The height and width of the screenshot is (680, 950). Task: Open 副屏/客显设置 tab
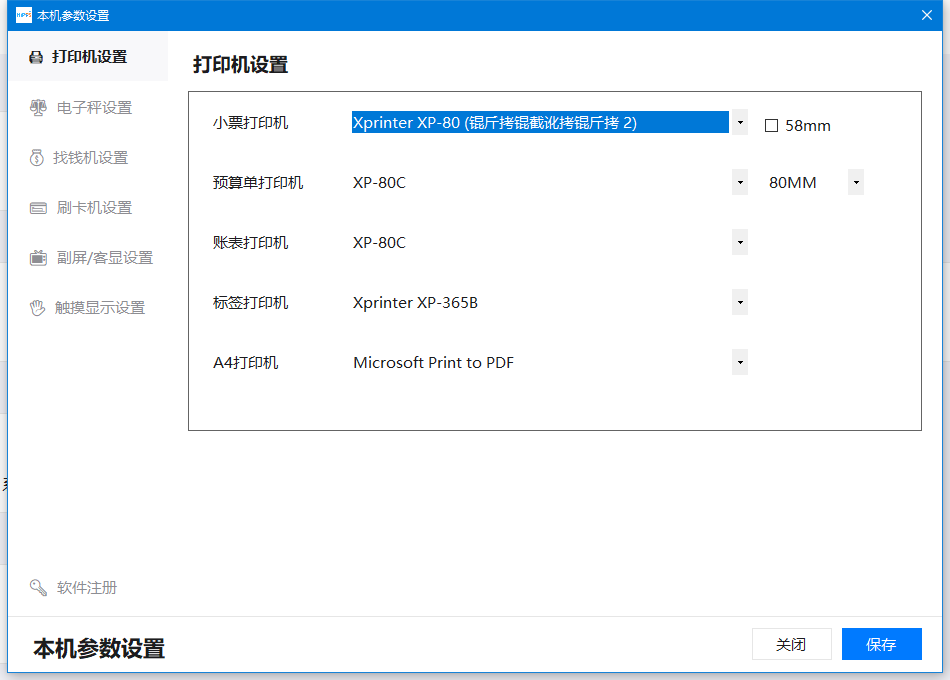point(88,258)
